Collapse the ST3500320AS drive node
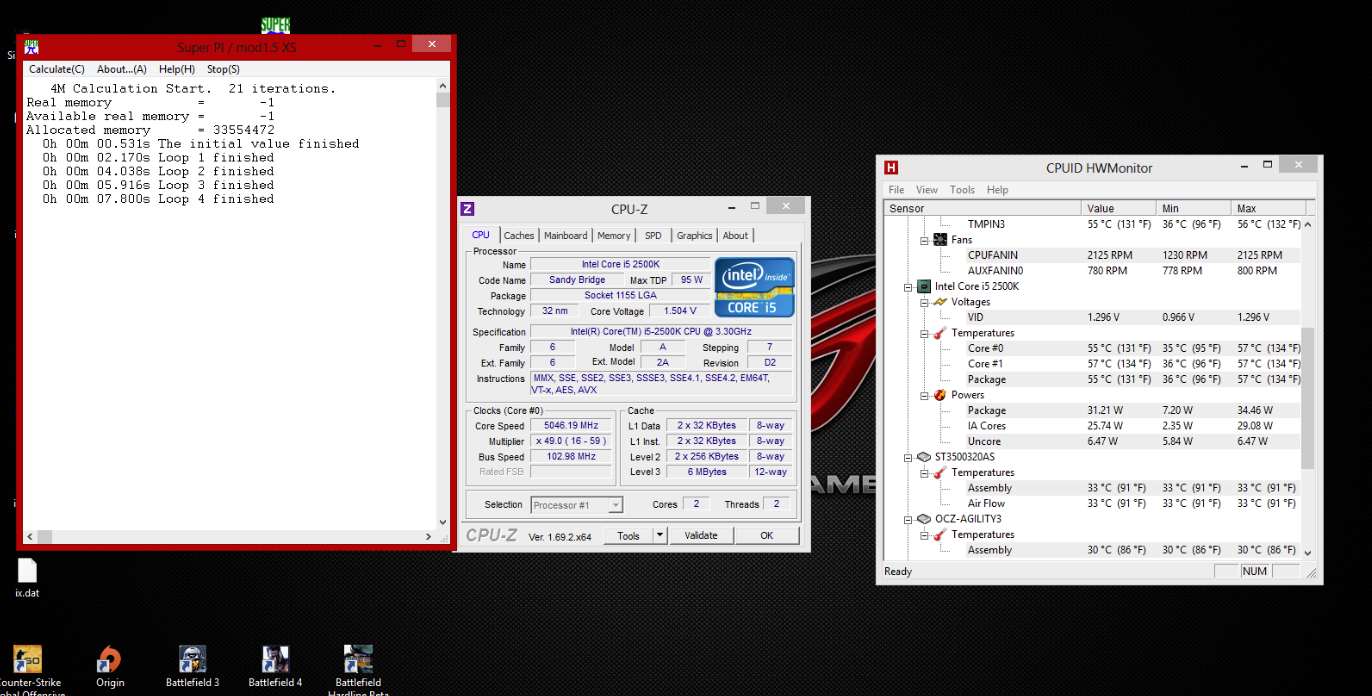Screen dimensions: 1372x696 pos(908,457)
